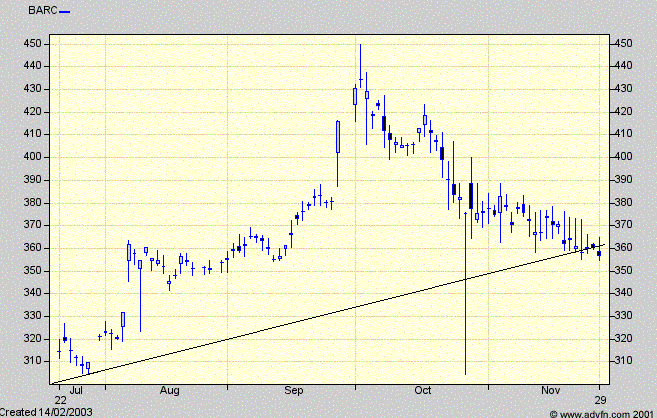The width and height of the screenshot is (657, 418).
Task: Click the top of the highest wick near 450
Action: (360, 45)
